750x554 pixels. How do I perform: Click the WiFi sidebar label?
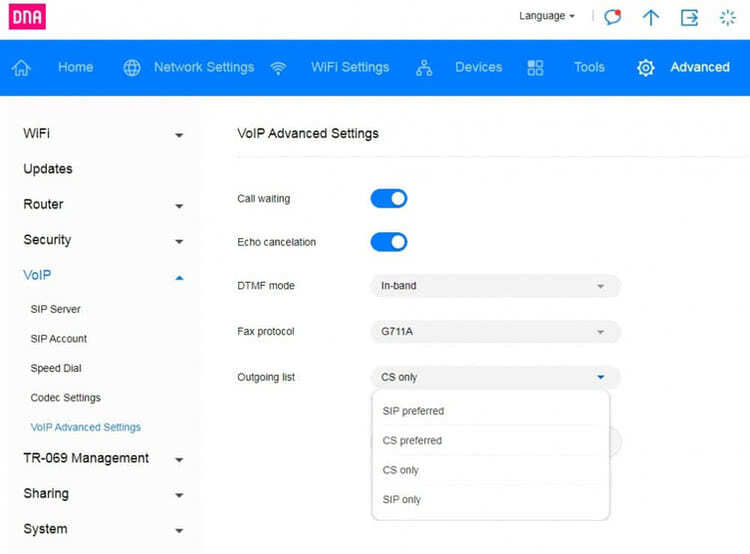pyautogui.click(x=36, y=133)
